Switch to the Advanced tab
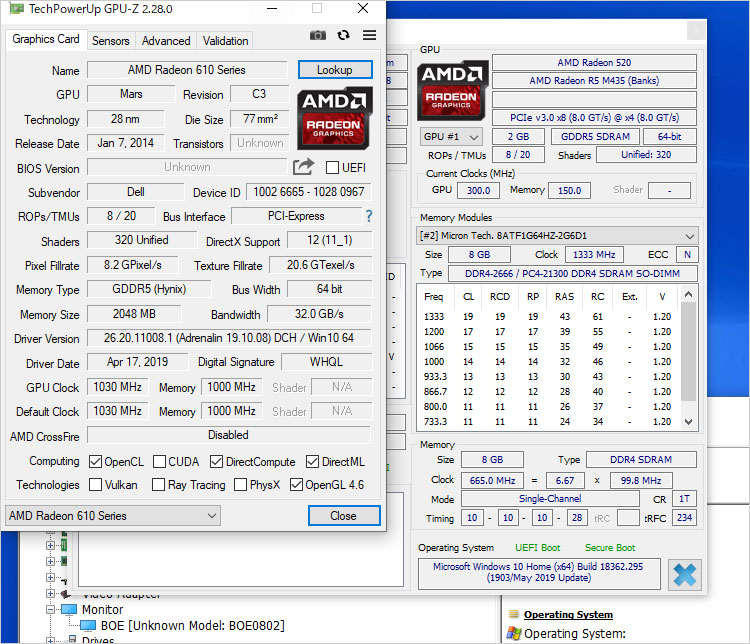Image resolution: width=750 pixels, height=644 pixels. click(x=166, y=41)
